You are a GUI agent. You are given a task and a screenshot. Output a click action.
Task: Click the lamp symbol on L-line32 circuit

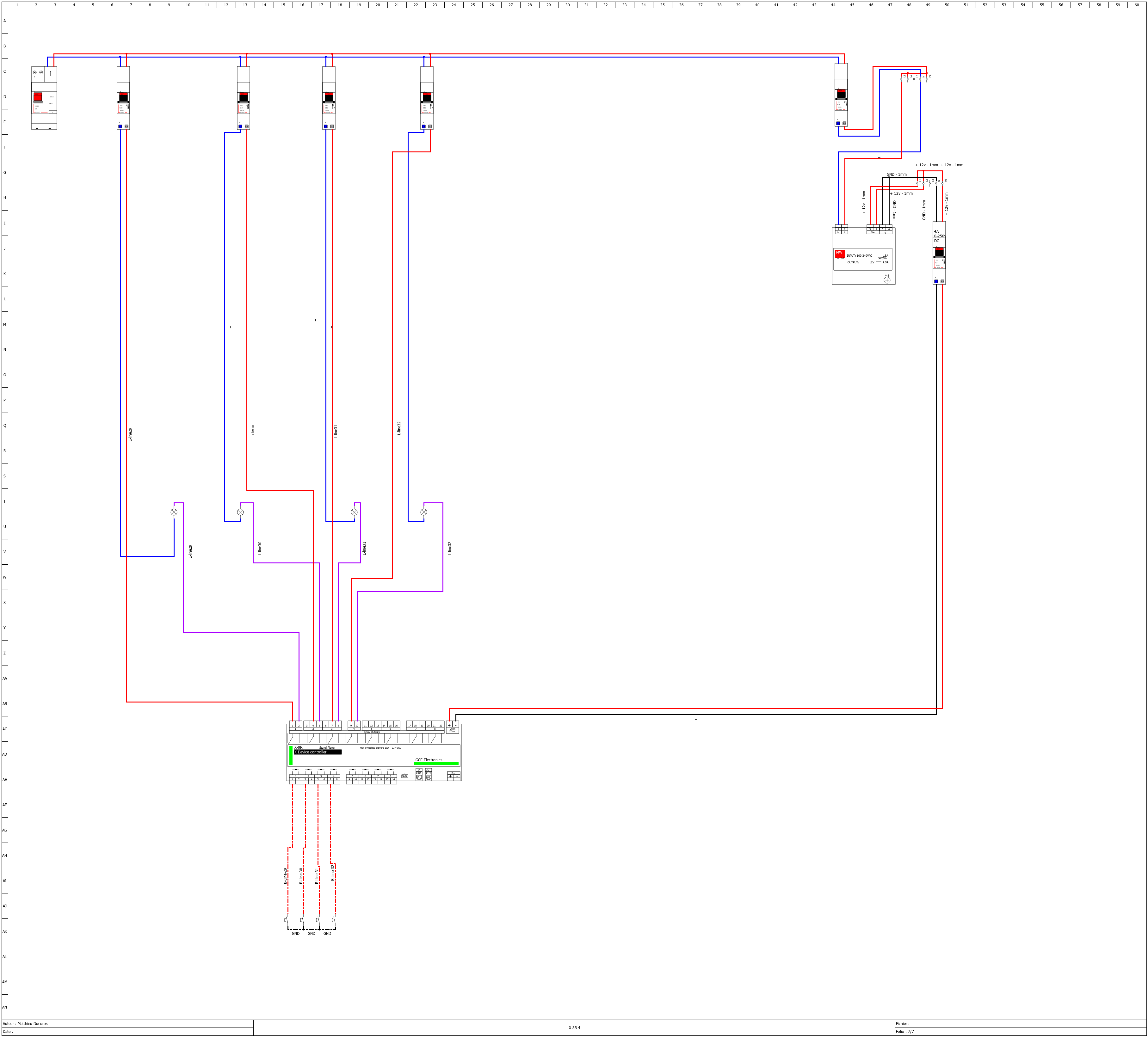pyautogui.click(x=424, y=512)
